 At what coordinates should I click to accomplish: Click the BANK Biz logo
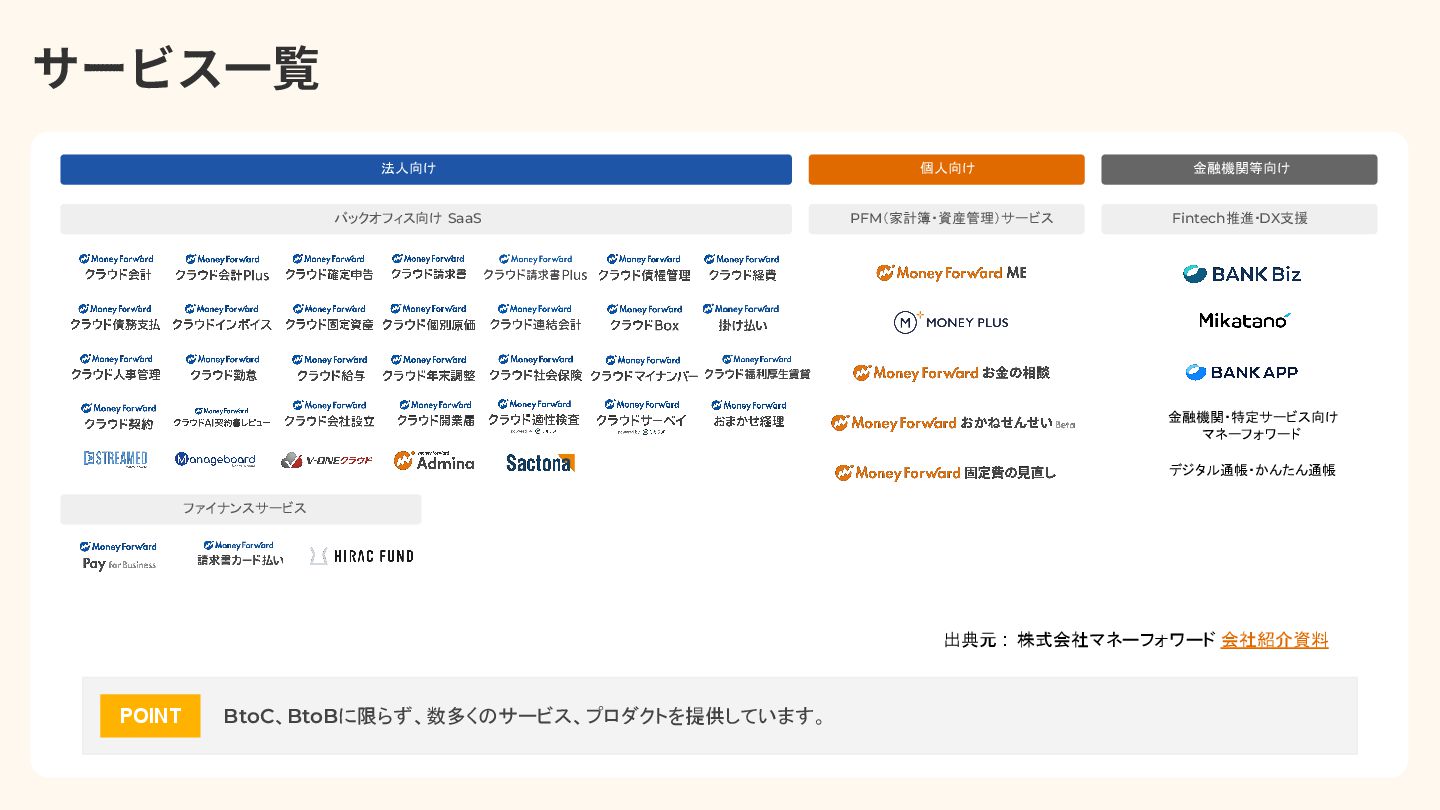pos(1242,274)
